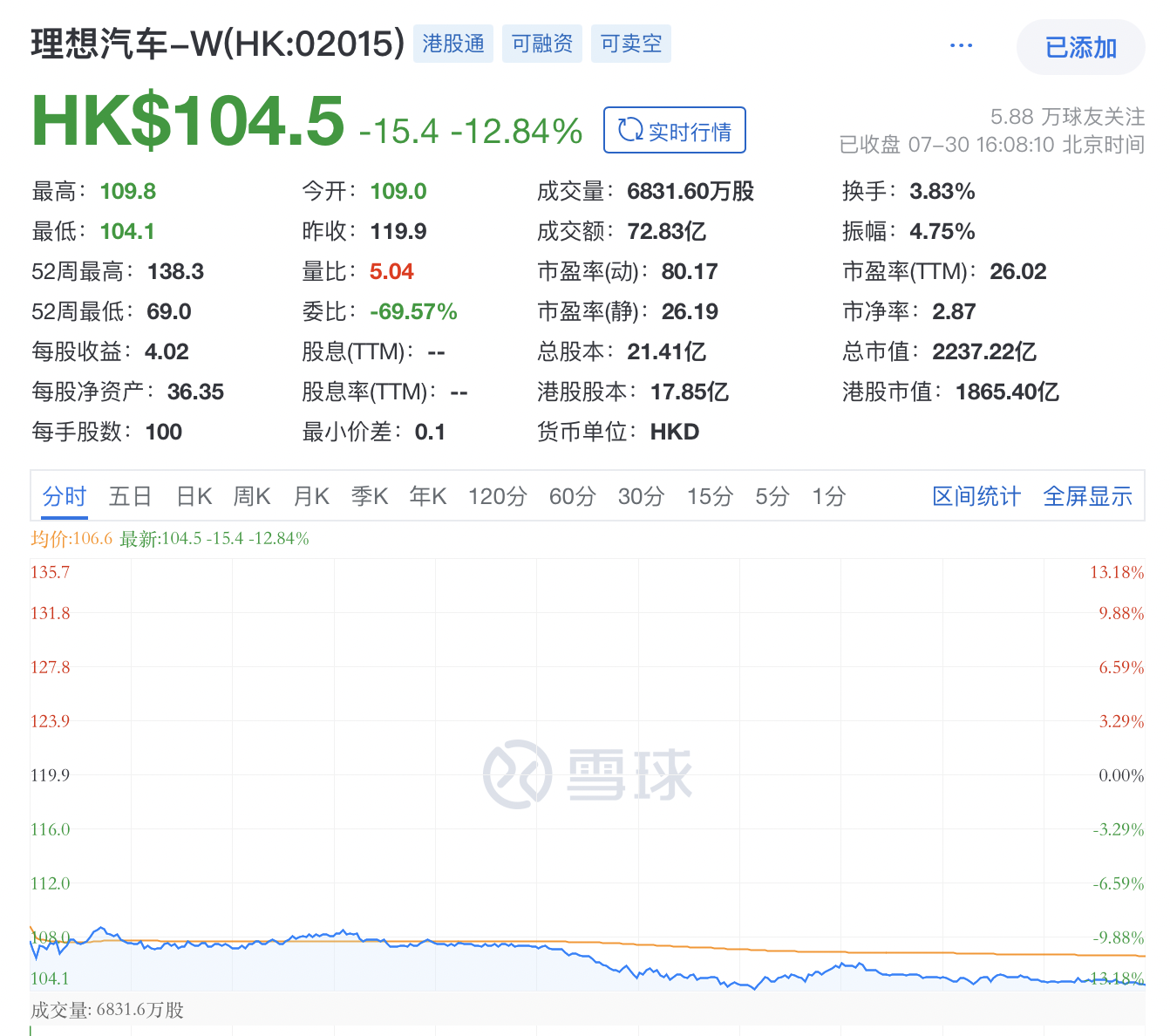Click the 已添加 watchlist button

tap(1081, 47)
